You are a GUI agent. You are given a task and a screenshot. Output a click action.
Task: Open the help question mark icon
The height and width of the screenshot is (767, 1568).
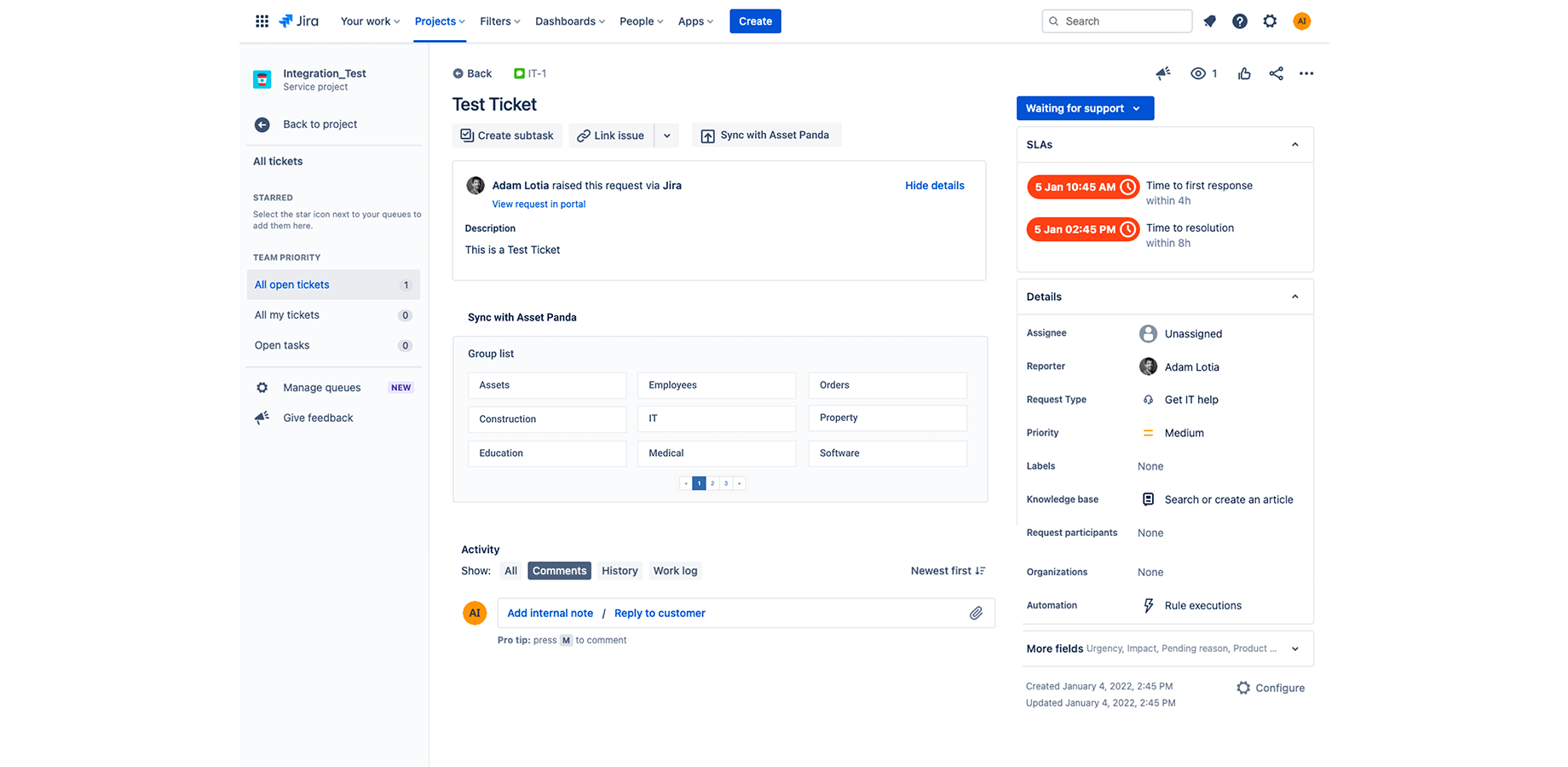pos(1240,21)
